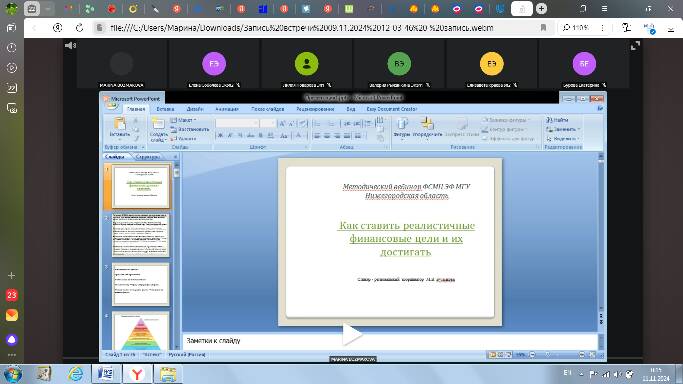The height and width of the screenshot is (384, 683).
Task: Click the Русский language indicator in status bar
Action: pos(187,355)
